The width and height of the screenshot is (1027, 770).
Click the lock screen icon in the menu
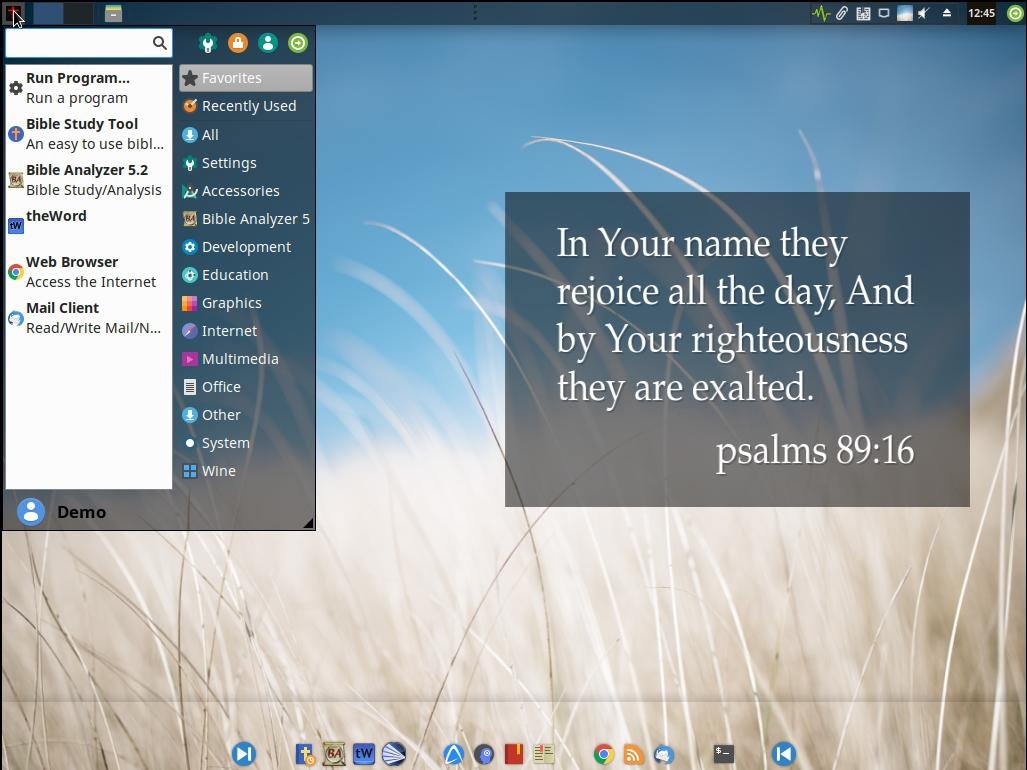(237, 43)
